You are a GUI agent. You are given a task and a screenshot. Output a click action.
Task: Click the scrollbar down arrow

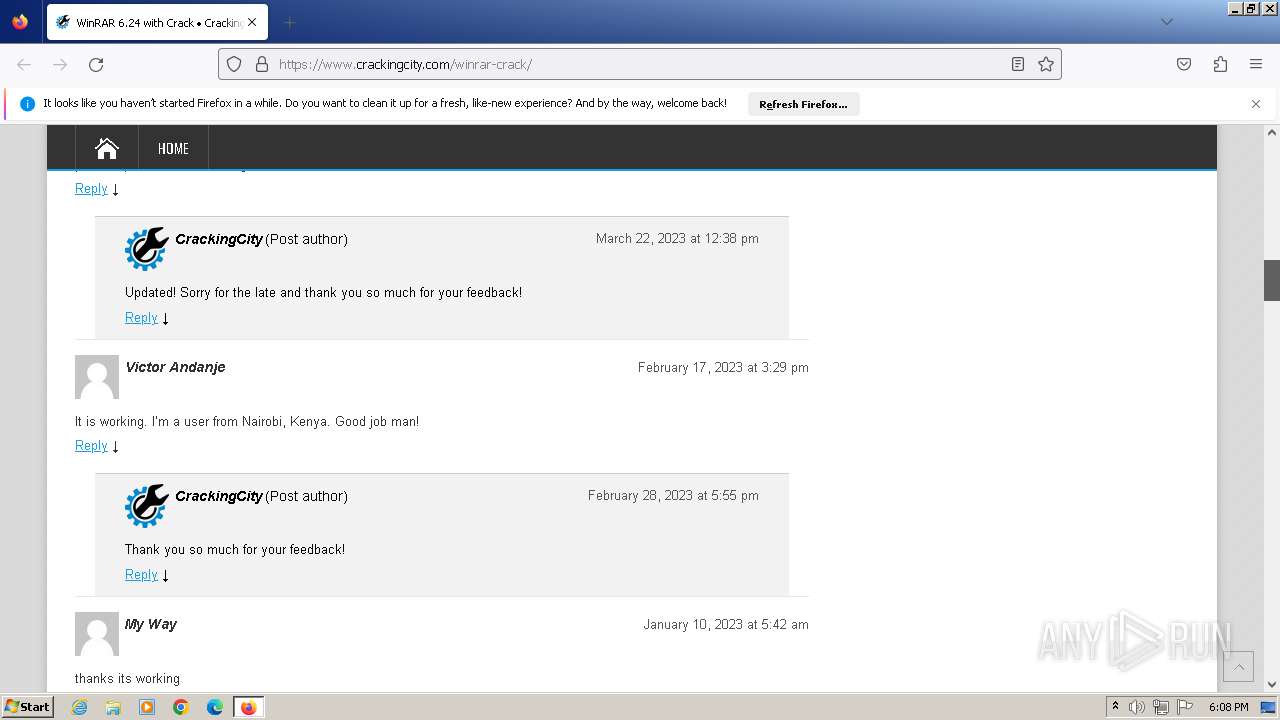(1272, 684)
